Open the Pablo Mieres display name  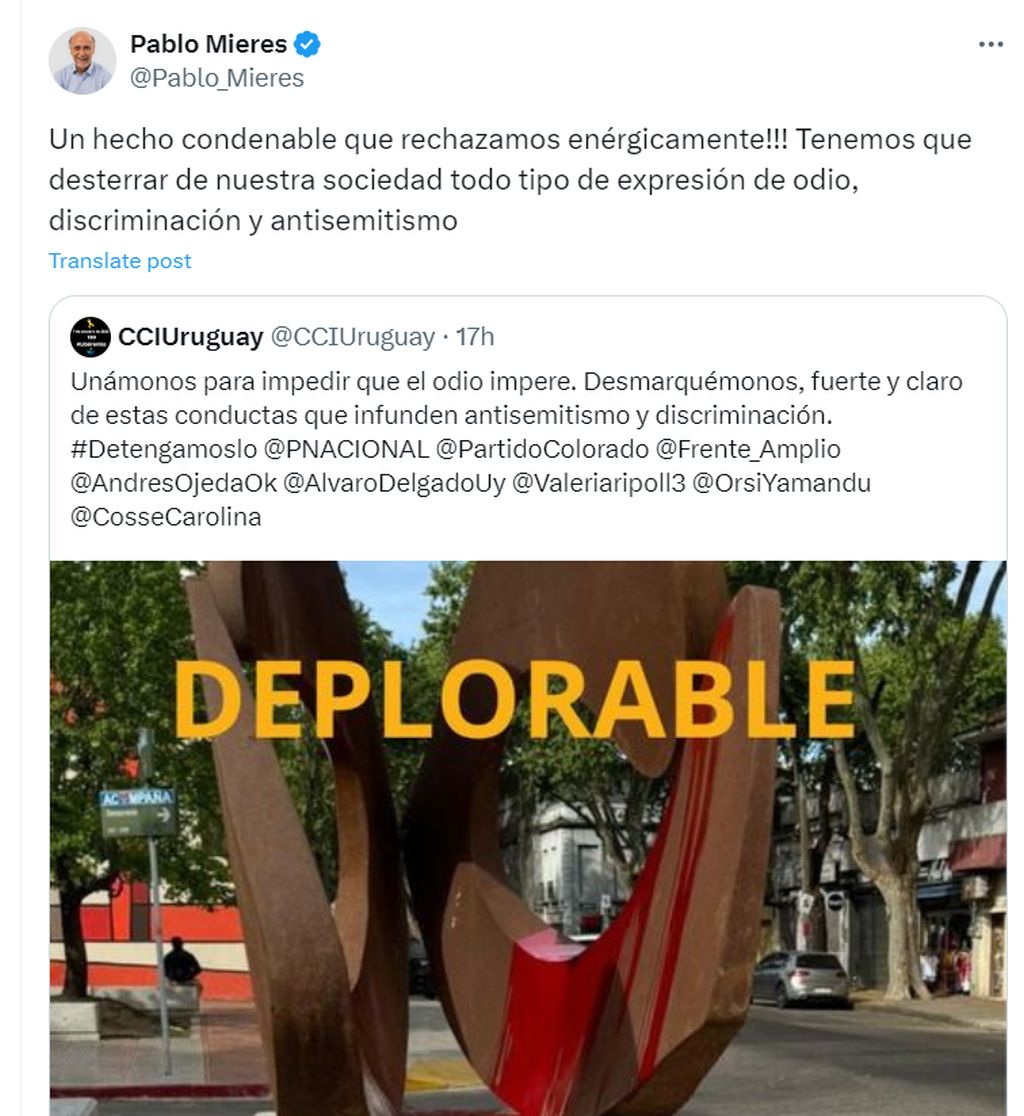(209, 44)
